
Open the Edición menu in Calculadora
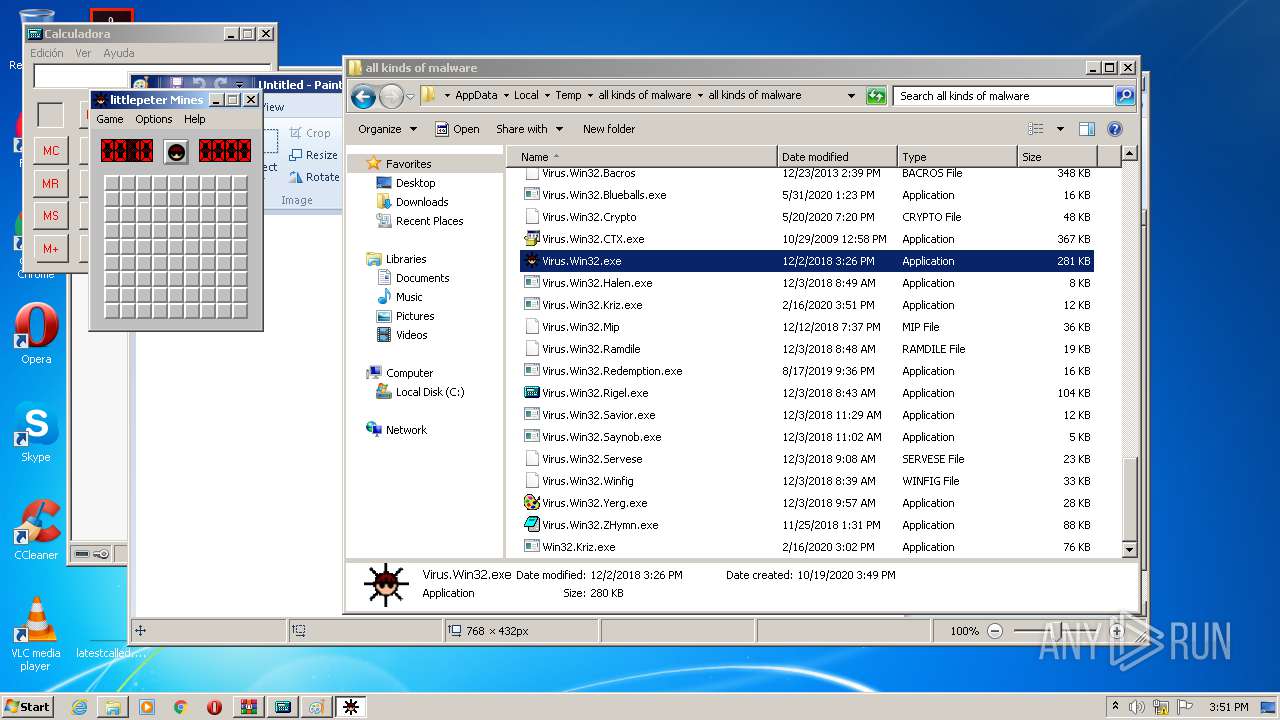point(47,53)
